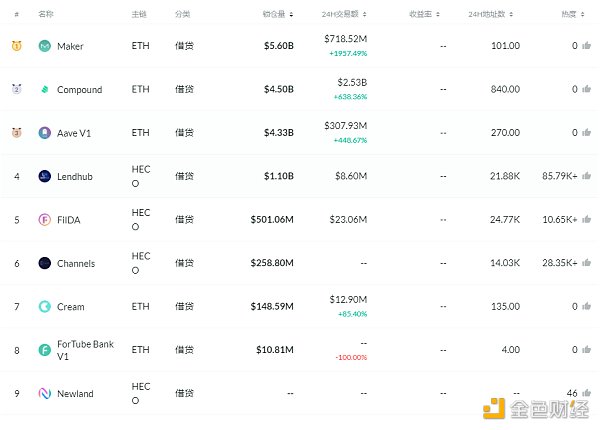Viewport: 600px width, 430px height.
Task: Toggle the thumbs-up on the Cream row
Action: tap(588, 307)
